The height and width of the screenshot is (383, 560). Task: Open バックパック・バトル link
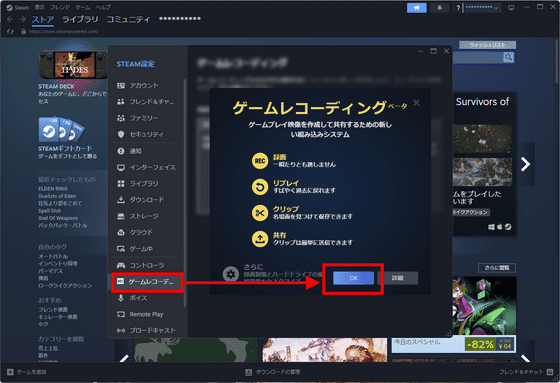click(62, 225)
